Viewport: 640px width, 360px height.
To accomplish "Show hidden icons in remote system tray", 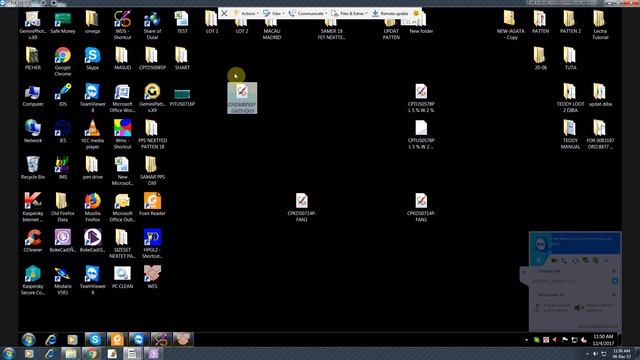I will [x=527, y=340].
